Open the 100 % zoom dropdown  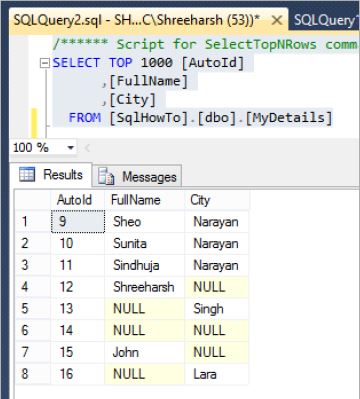70,147
